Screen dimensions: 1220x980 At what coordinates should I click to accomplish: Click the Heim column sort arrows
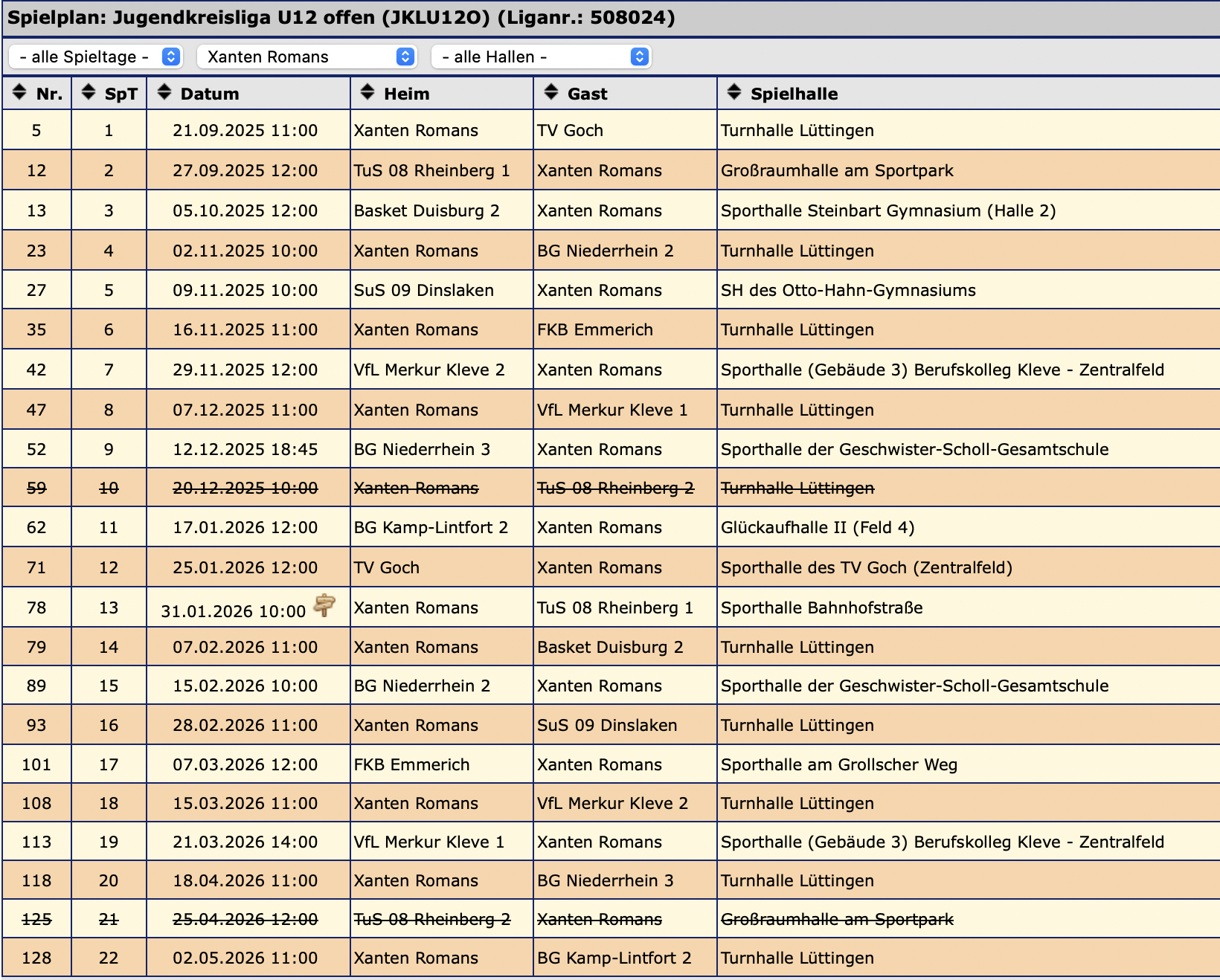(367, 92)
